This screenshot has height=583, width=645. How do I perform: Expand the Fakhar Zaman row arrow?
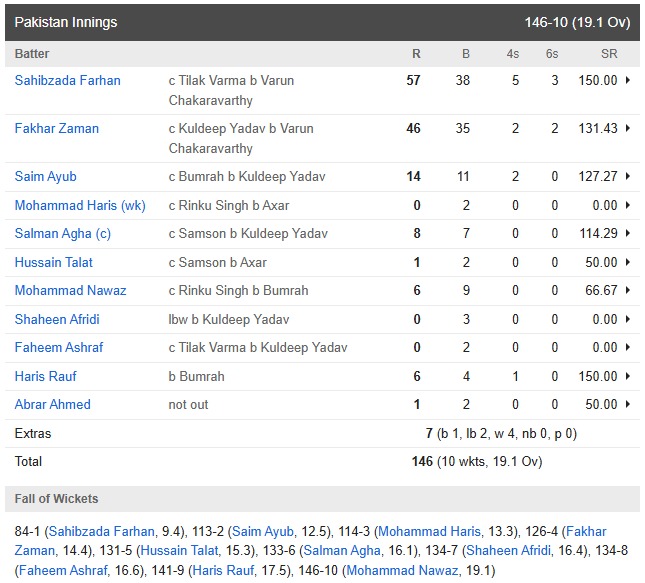[x=627, y=129]
